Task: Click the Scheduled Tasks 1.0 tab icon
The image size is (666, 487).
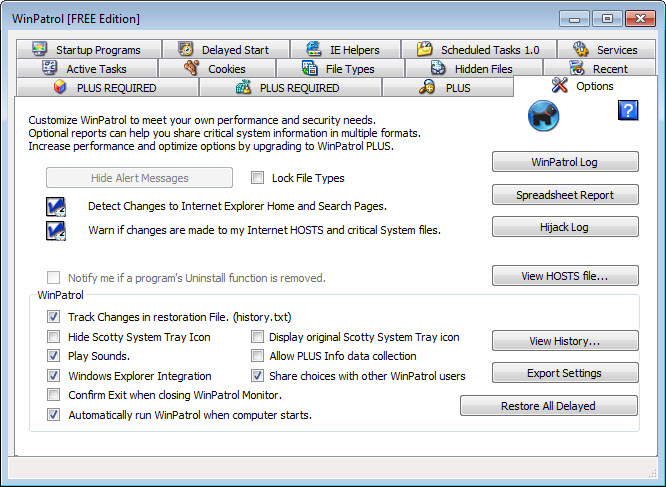Action: (x=425, y=49)
